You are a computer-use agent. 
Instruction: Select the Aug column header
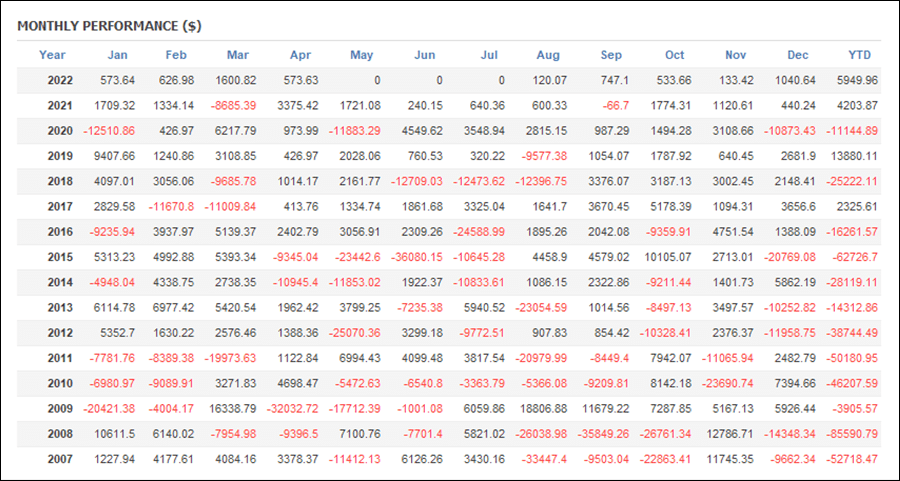(548, 55)
